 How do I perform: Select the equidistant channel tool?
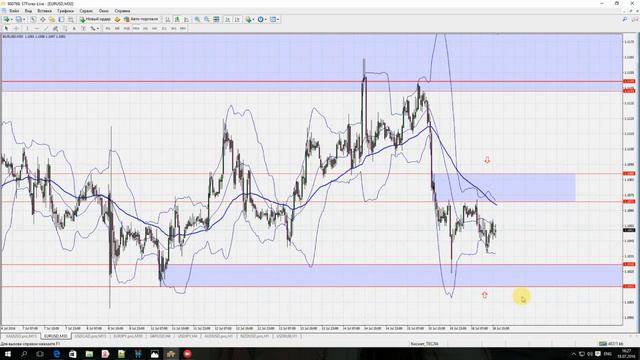[x=56, y=29]
